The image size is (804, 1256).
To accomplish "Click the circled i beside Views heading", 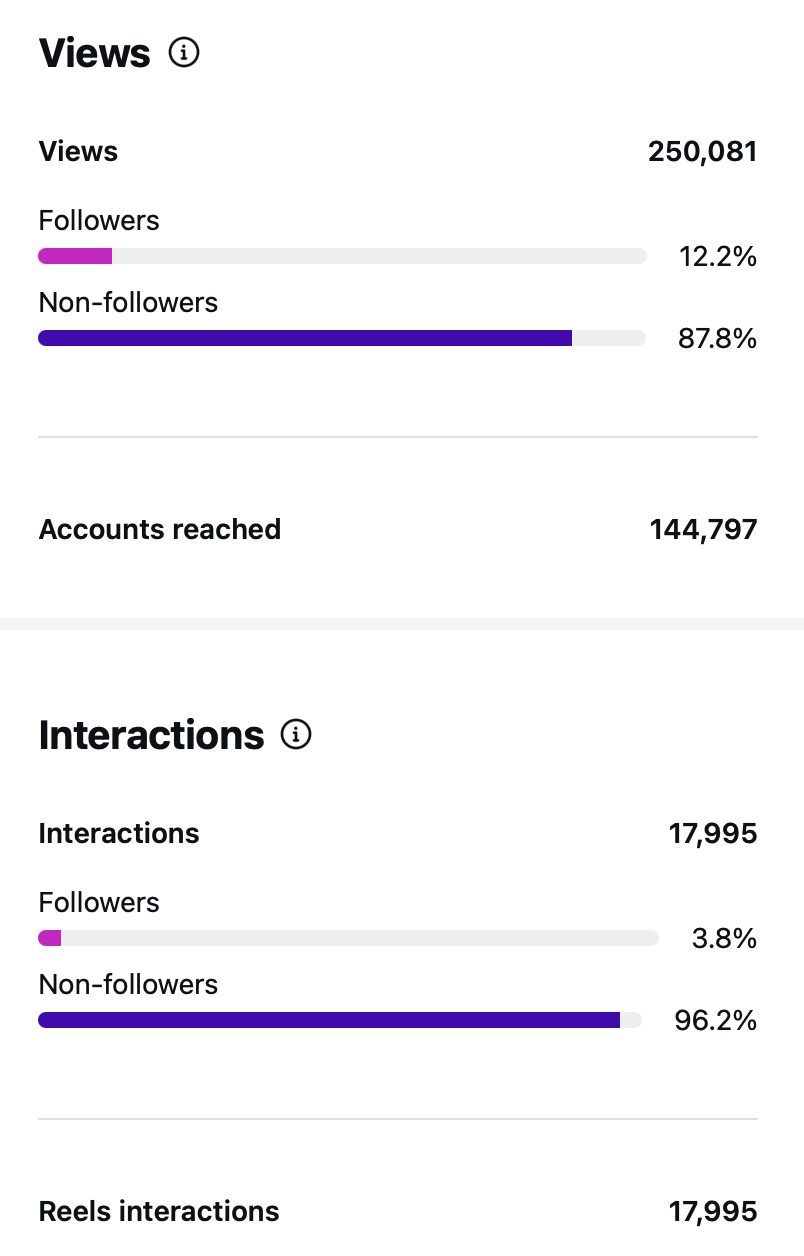I will pos(183,53).
